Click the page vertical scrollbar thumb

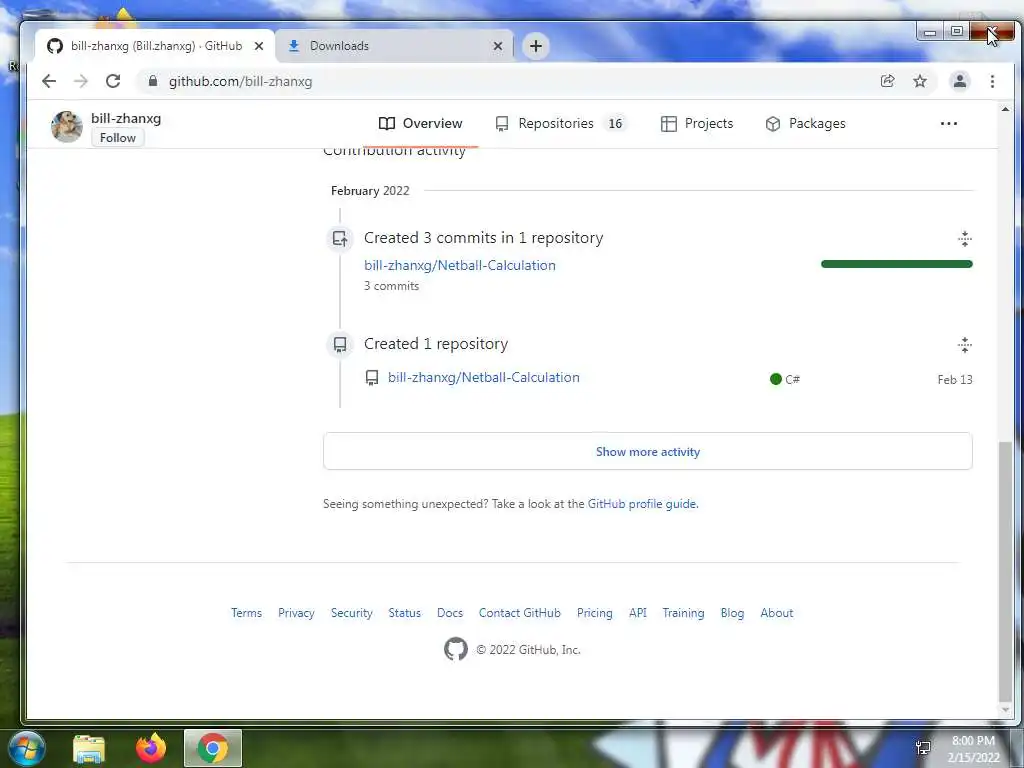coord(1005,570)
